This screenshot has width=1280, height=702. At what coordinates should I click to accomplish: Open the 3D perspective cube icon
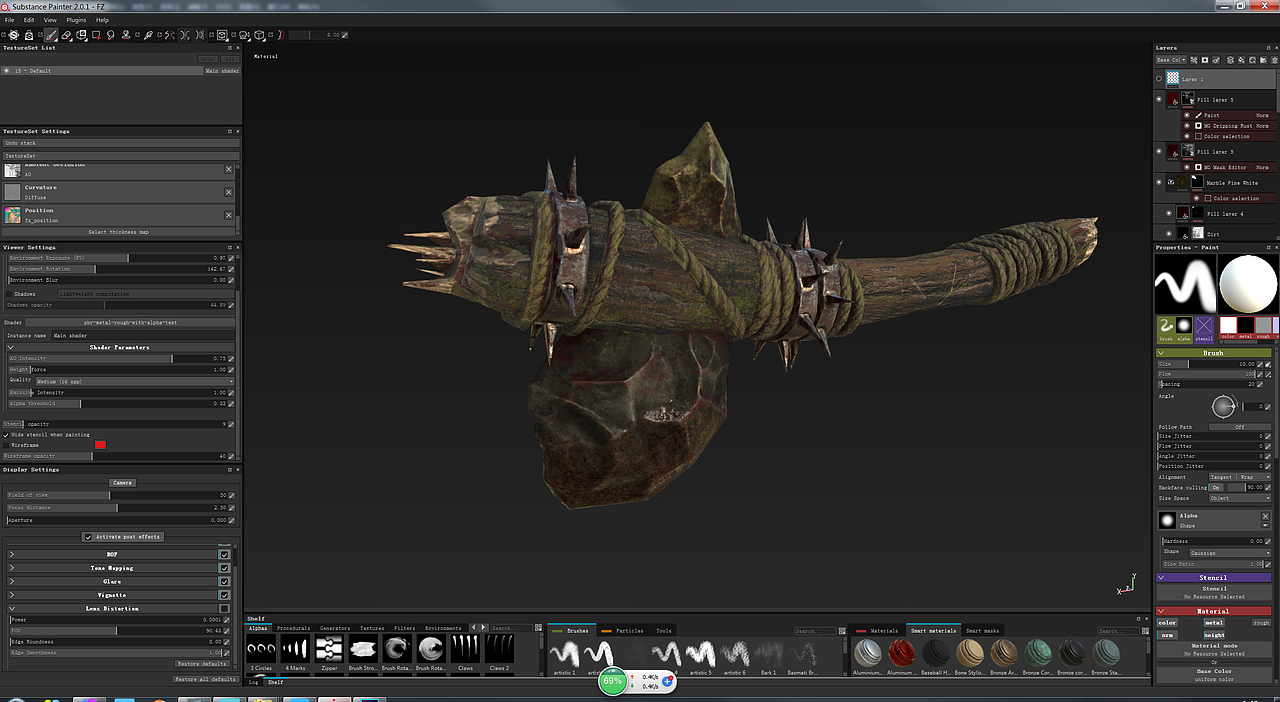pos(259,35)
